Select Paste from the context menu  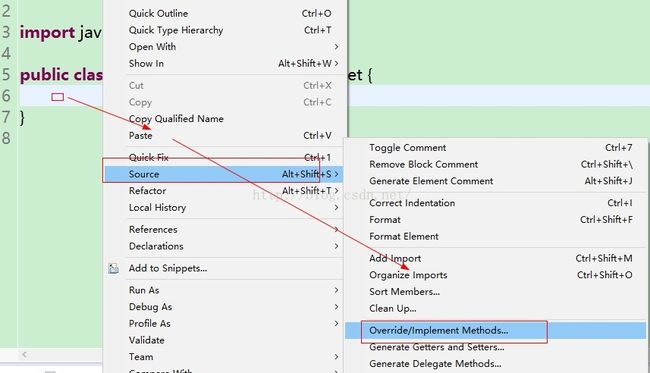[224, 136]
